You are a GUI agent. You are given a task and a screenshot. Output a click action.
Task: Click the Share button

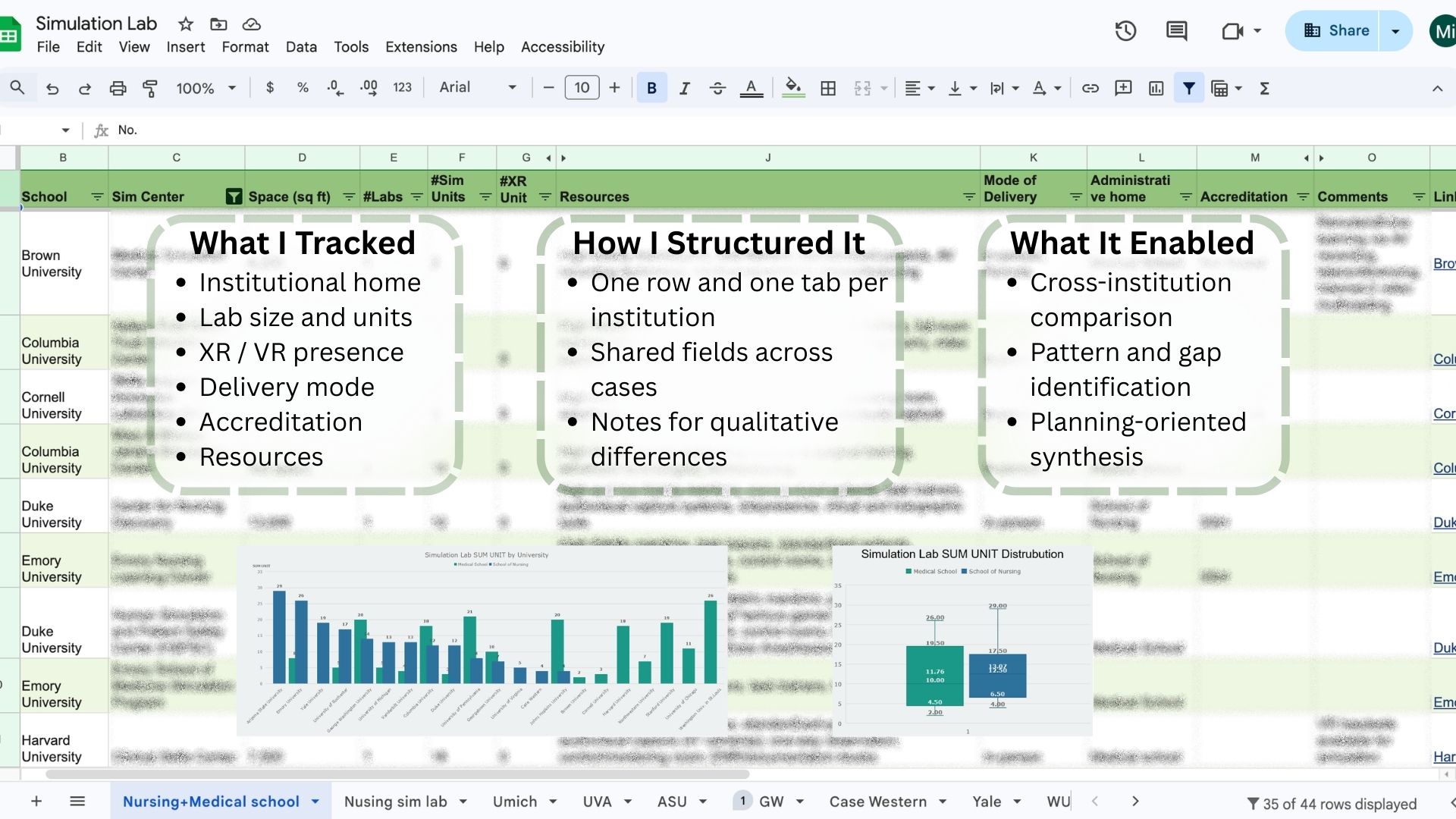tap(1336, 31)
